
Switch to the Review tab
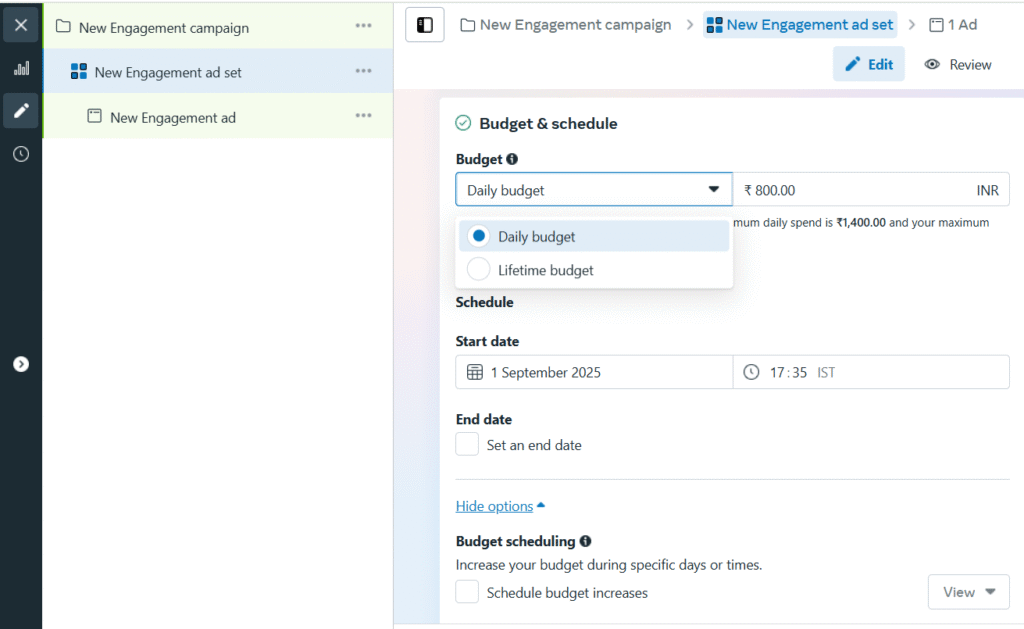point(958,64)
